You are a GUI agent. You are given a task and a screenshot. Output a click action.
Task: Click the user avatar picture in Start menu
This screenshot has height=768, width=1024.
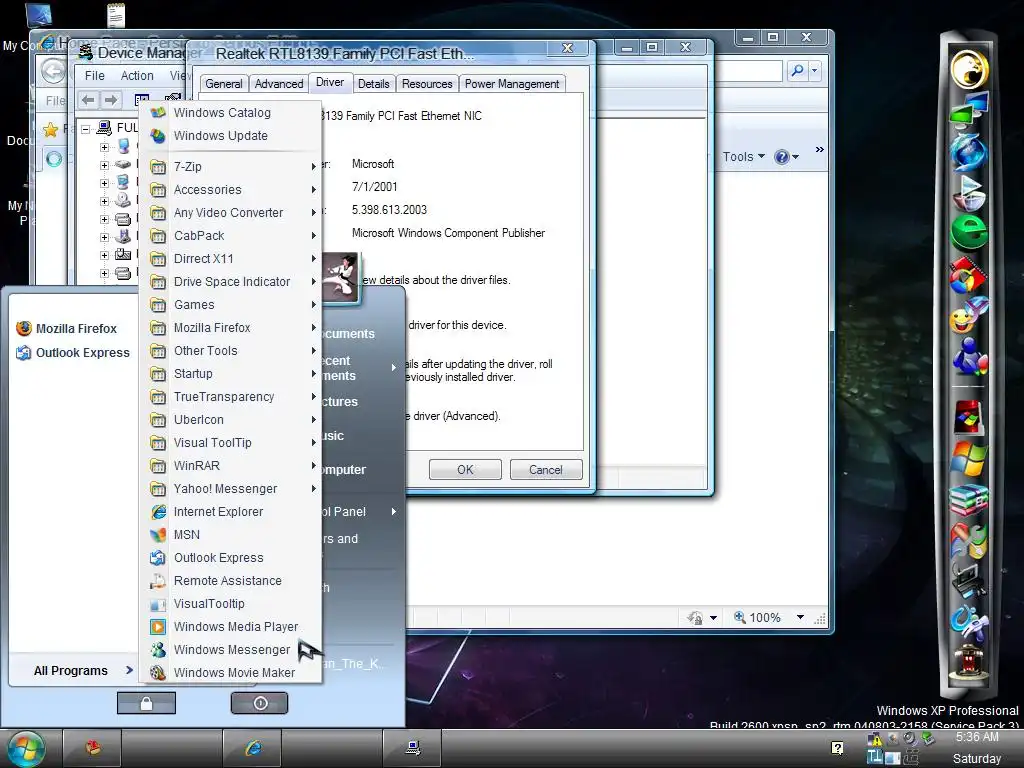click(x=340, y=277)
